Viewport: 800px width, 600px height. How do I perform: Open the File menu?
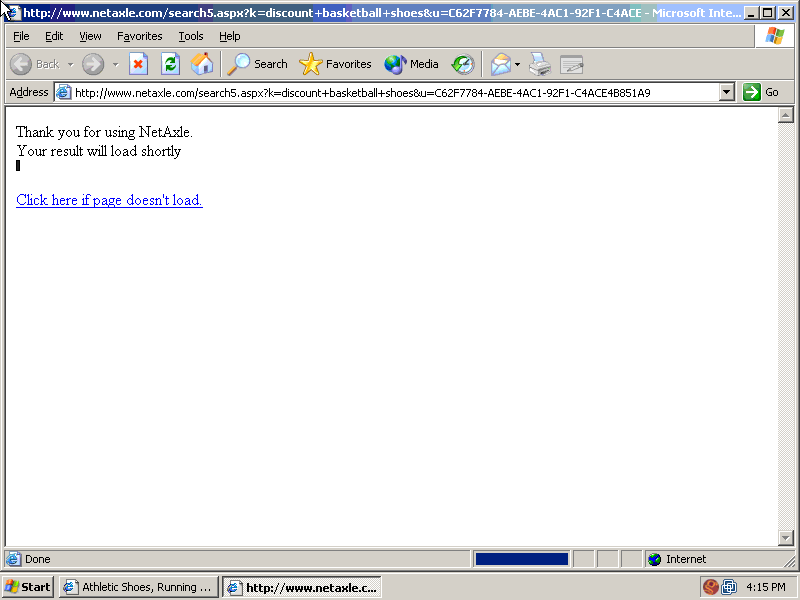21,36
